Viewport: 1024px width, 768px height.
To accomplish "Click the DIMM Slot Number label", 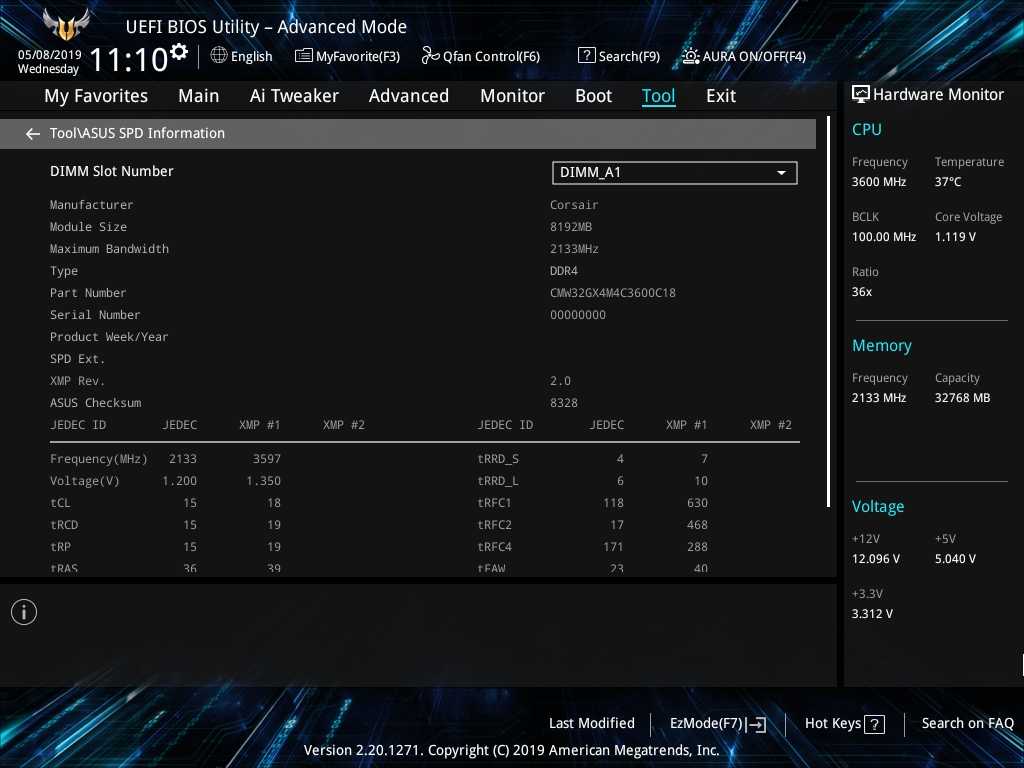I will tap(112, 171).
